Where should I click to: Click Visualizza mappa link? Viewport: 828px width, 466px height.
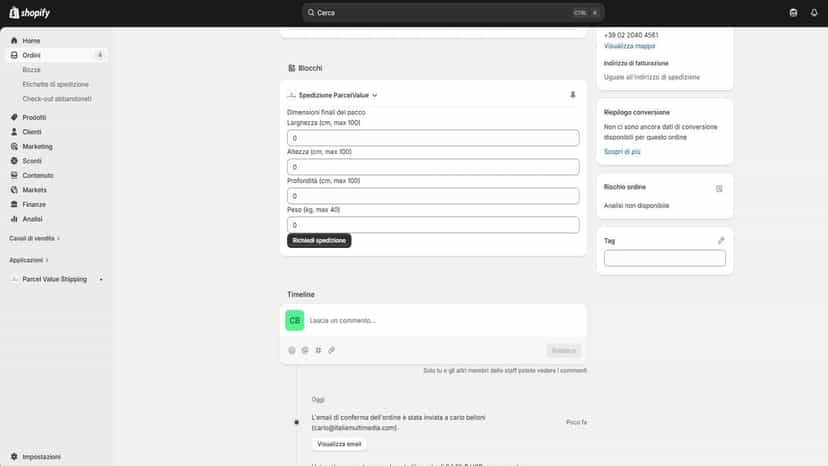(x=629, y=46)
